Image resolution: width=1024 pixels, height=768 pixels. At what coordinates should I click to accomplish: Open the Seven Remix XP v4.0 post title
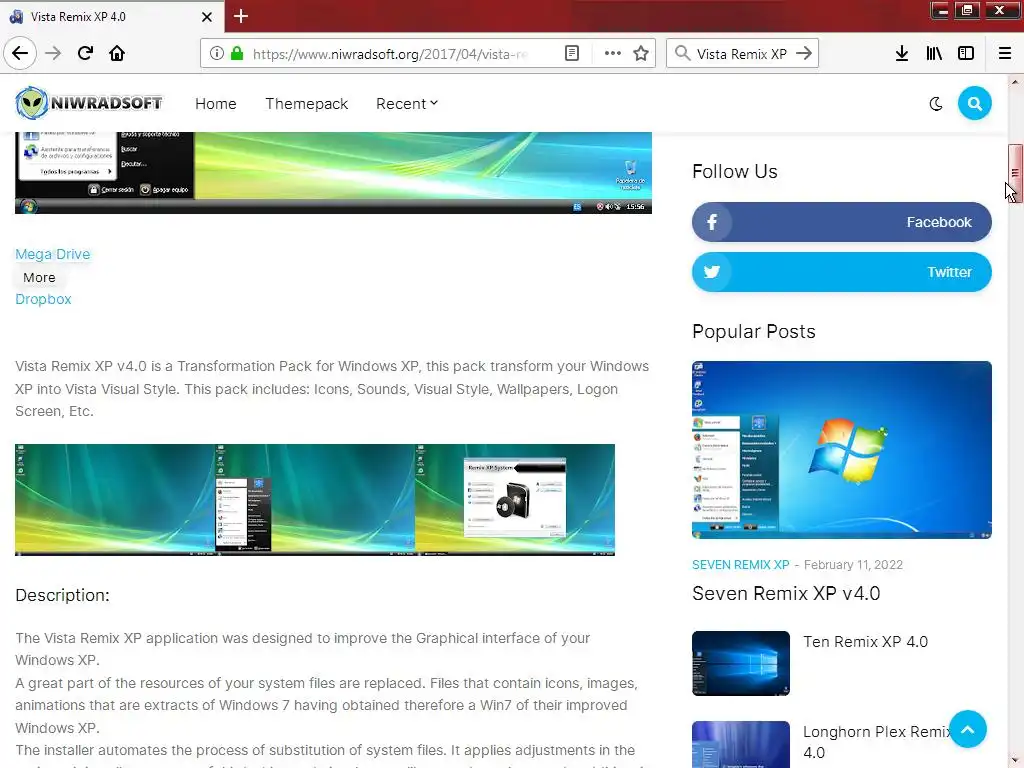click(786, 594)
